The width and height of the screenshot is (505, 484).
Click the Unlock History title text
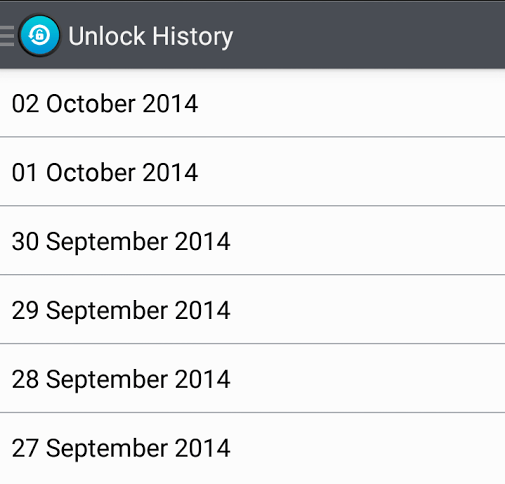pos(151,36)
